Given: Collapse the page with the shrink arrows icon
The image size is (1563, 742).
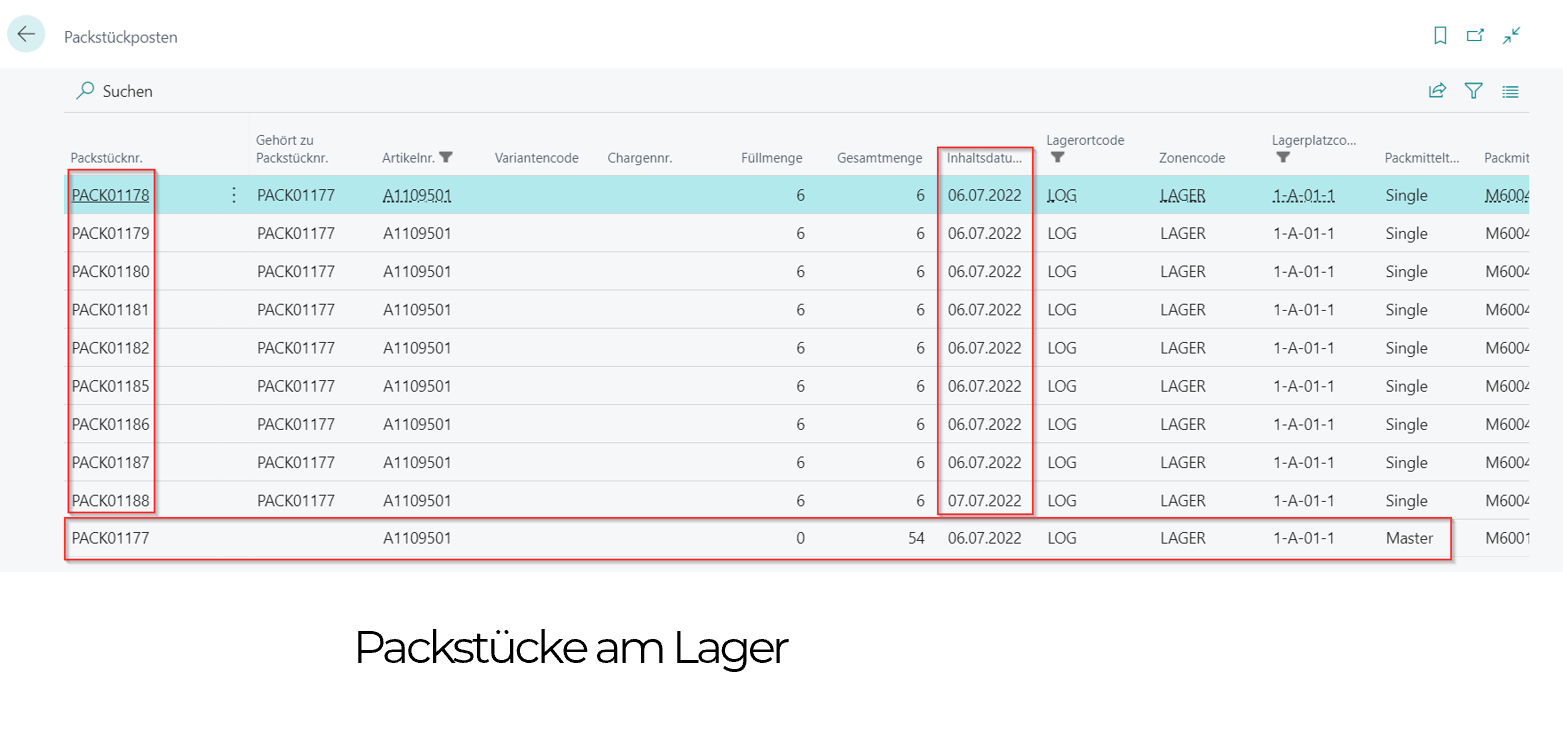Looking at the screenshot, I should [1511, 36].
